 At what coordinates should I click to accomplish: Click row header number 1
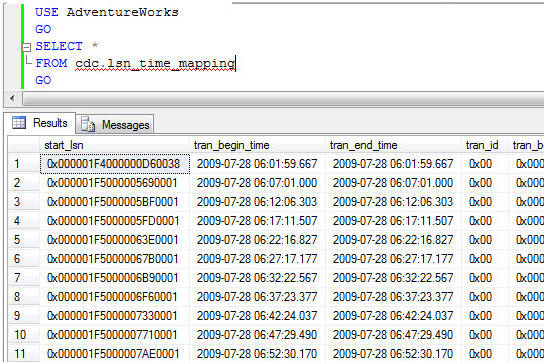pyautogui.click(x=24, y=164)
